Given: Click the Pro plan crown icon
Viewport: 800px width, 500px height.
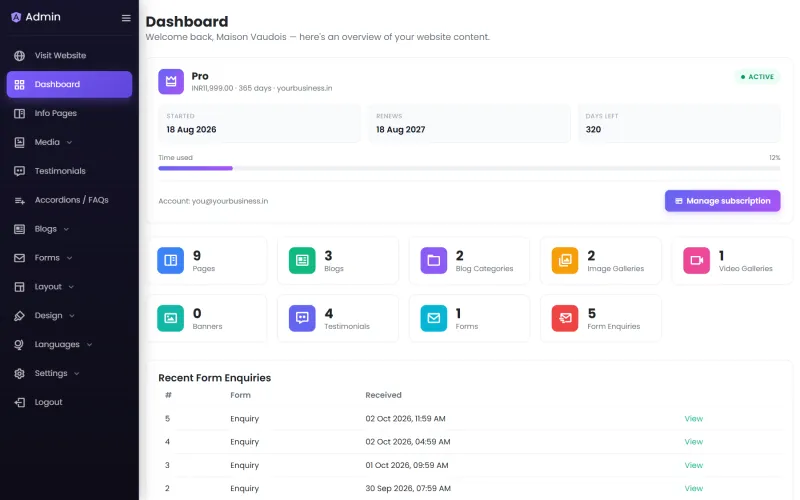Looking at the screenshot, I should point(171,82).
